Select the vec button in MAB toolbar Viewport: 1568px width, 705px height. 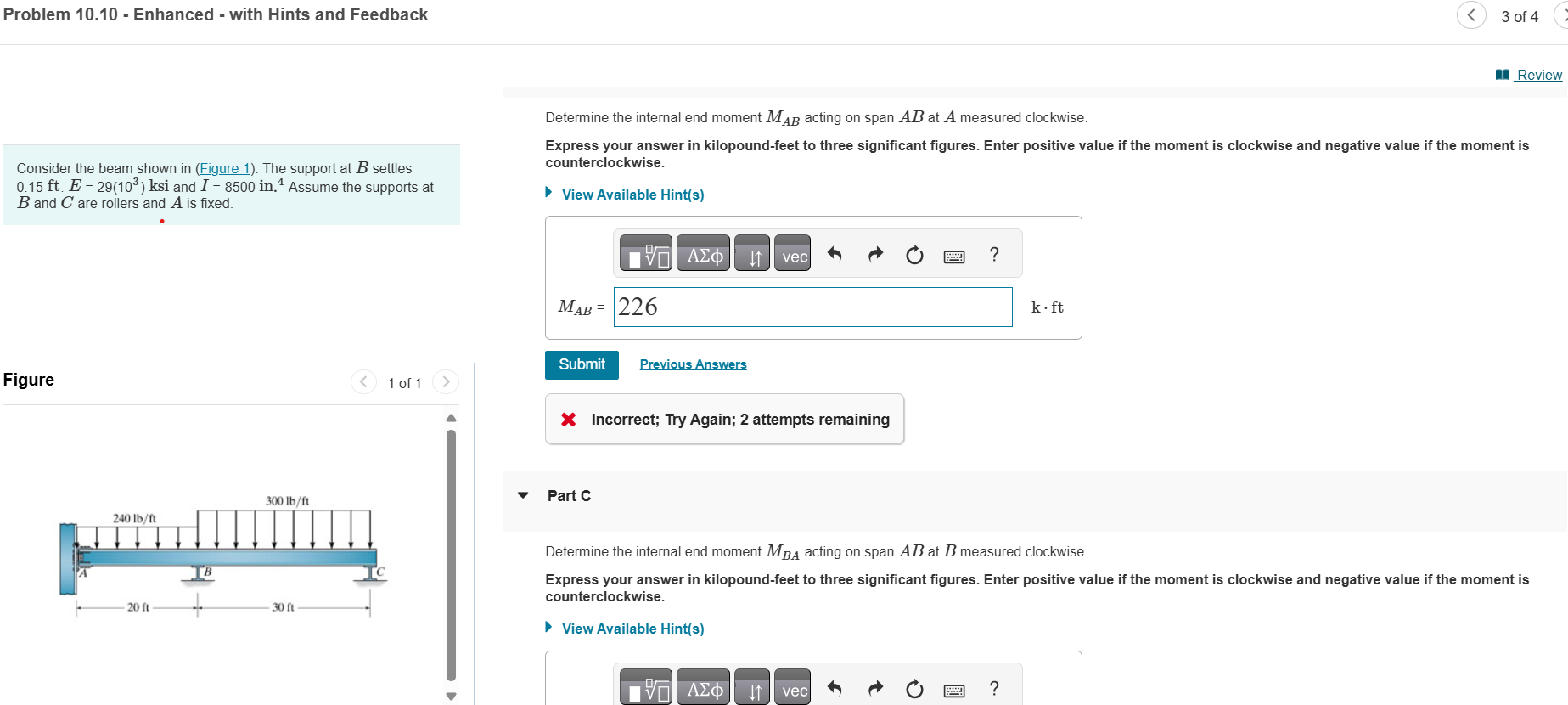(x=793, y=254)
